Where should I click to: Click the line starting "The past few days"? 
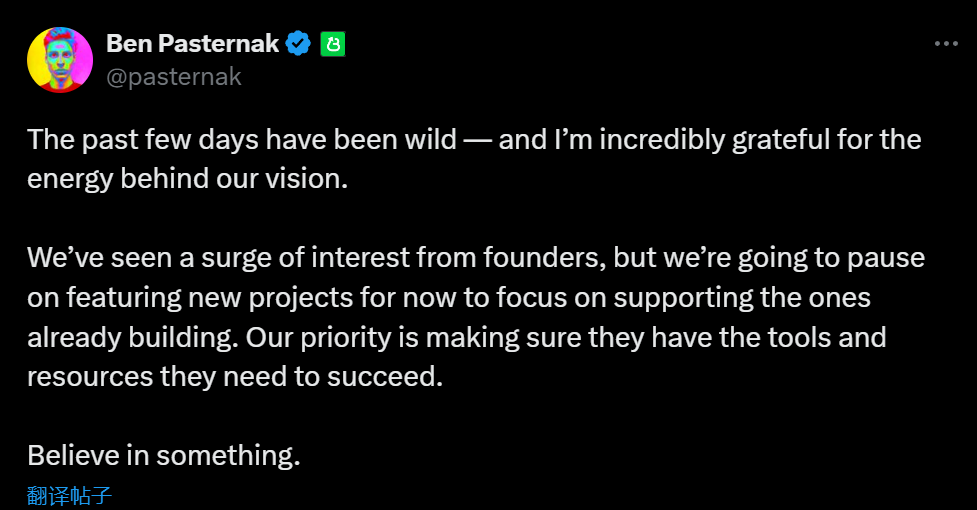474,139
